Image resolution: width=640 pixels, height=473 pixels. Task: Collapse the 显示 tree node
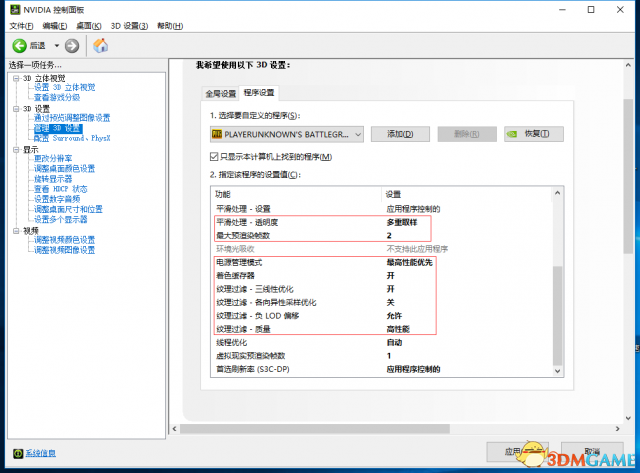(x=14, y=149)
